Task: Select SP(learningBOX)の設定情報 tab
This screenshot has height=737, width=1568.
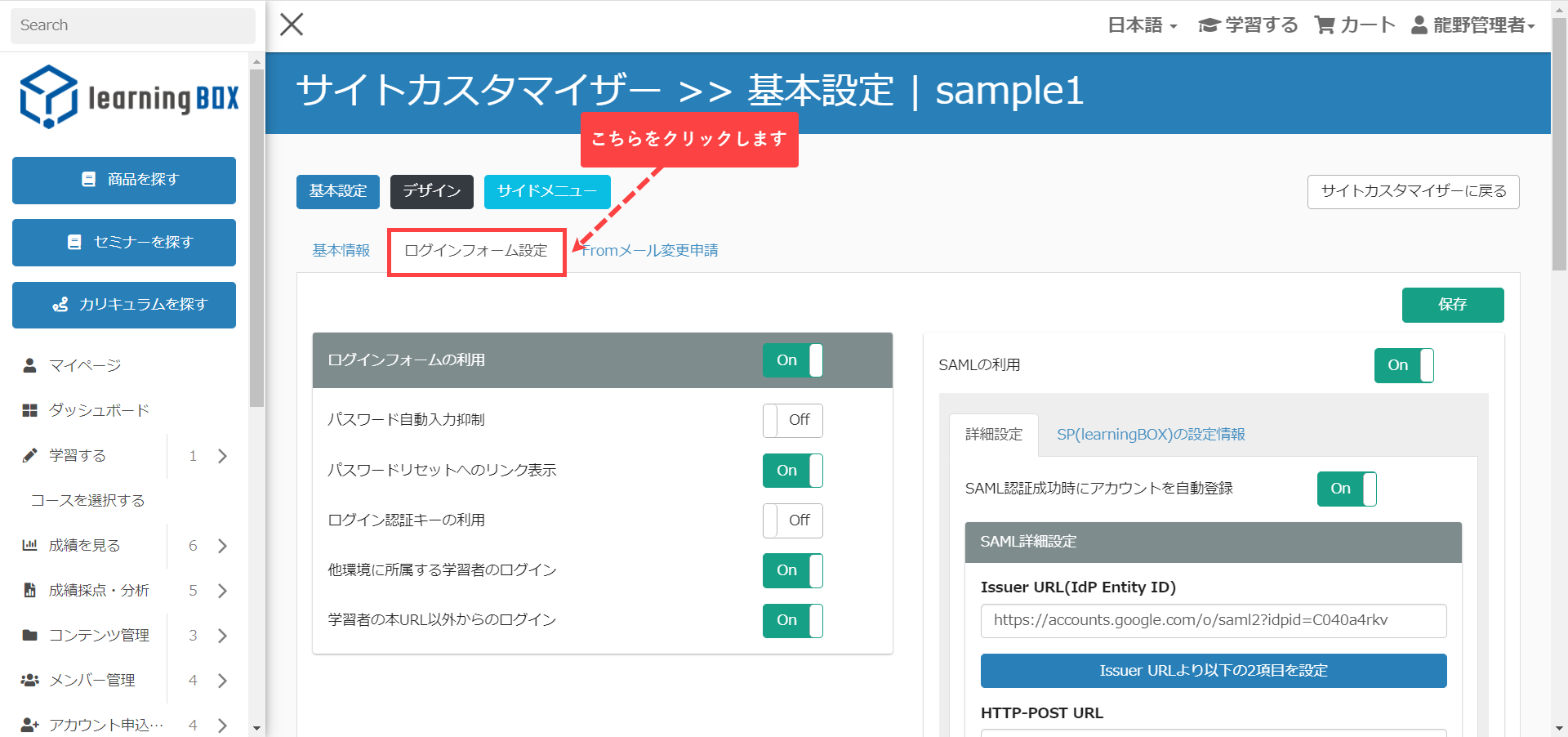Action: [x=1150, y=435]
